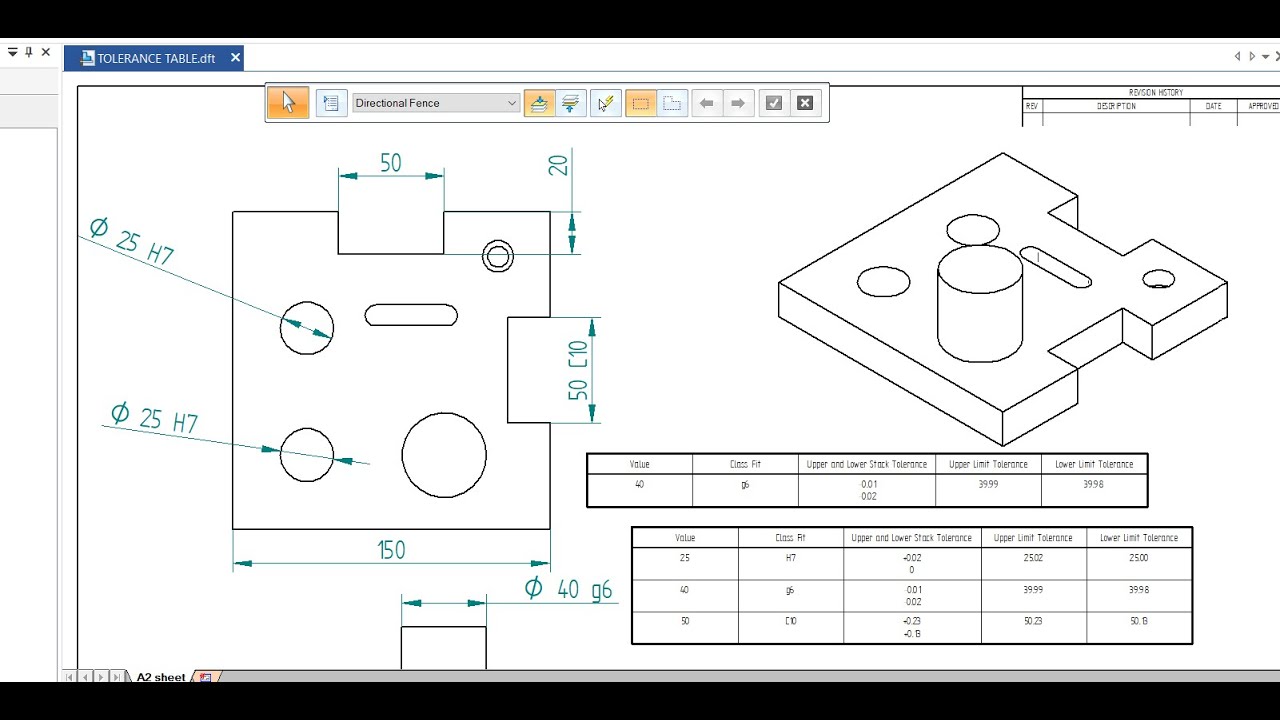Toggle the bottom-up layer selection icon
This screenshot has width=1280, height=720.
pos(539,103)
